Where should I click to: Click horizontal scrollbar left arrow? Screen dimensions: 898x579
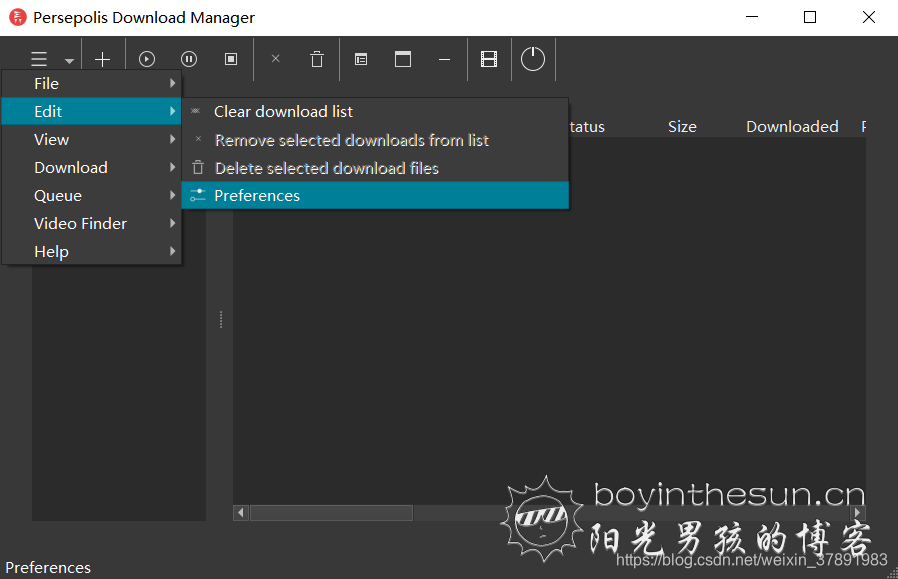tap(241, 513)
